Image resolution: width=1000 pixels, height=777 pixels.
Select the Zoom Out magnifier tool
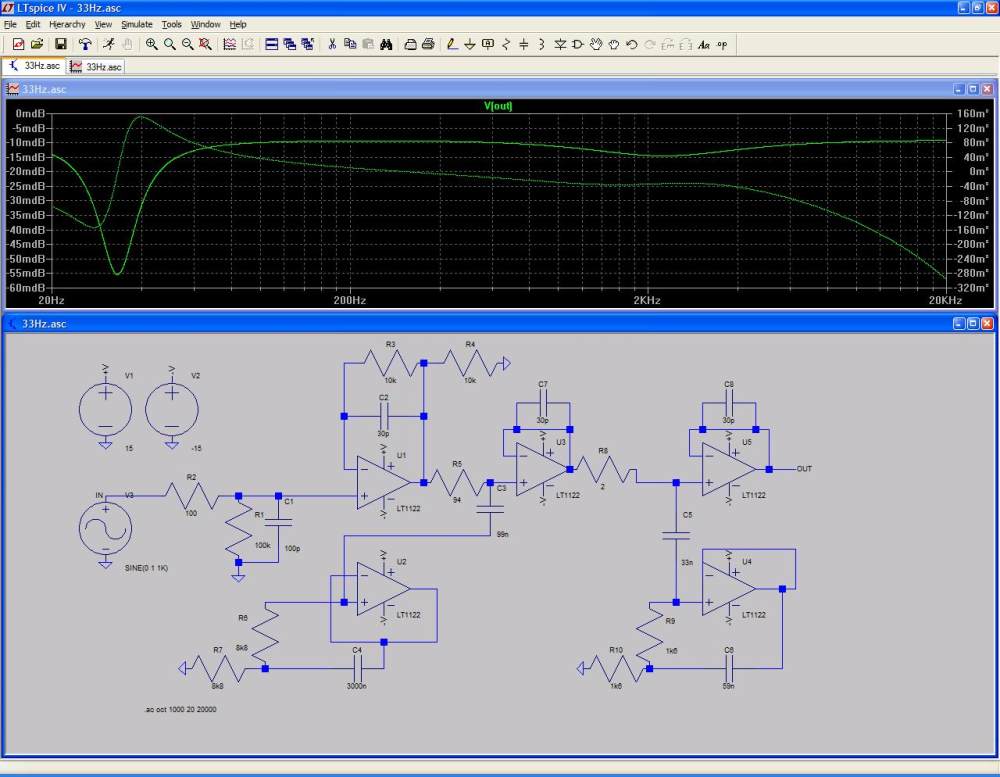tap(188, 44)
